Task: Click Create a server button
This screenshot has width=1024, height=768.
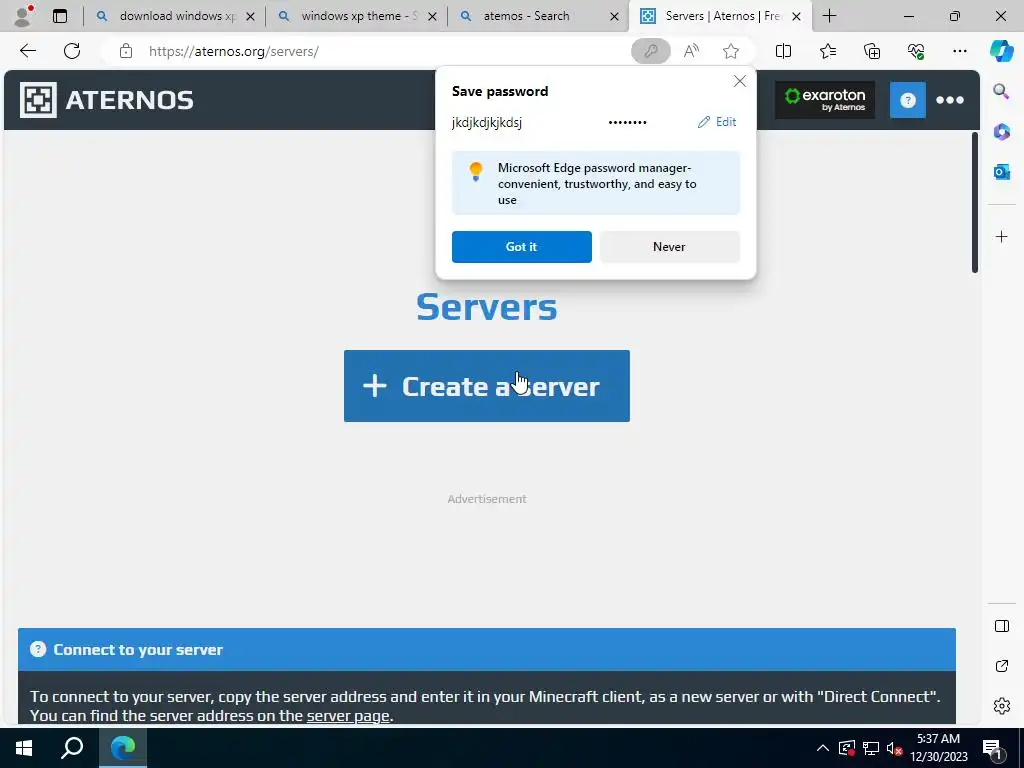Action: (x=487, y=386)
